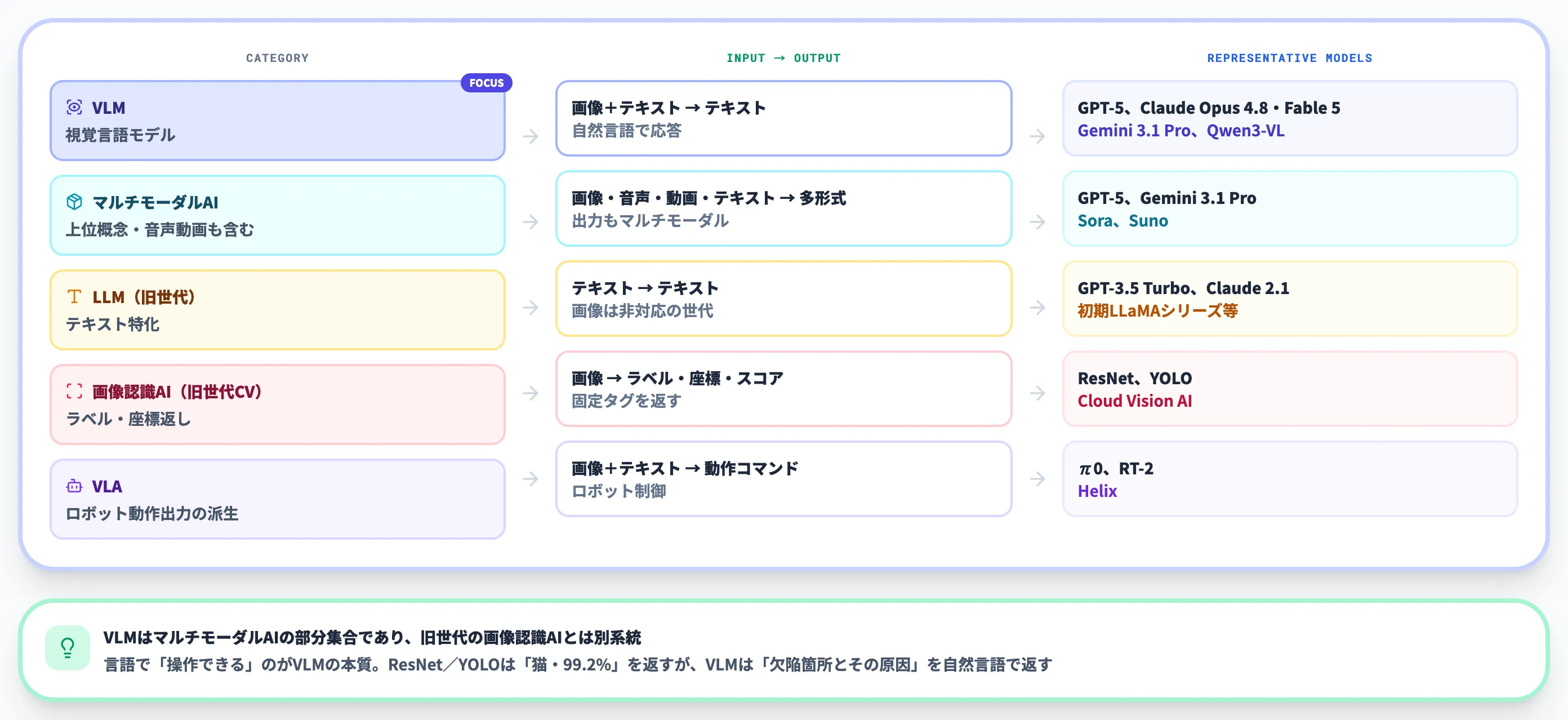
Task: Click the lightbulb icon in the summary note
Action: click(x=68, y=647)
